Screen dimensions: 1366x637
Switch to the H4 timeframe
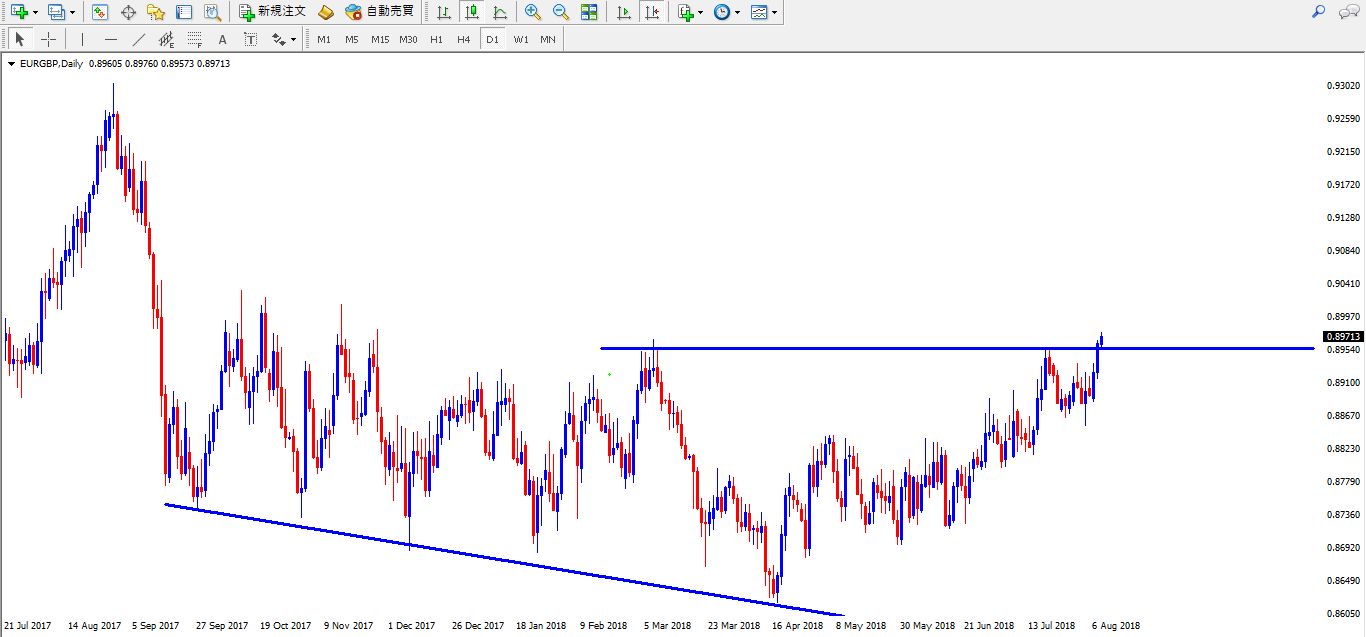(464, 39)
